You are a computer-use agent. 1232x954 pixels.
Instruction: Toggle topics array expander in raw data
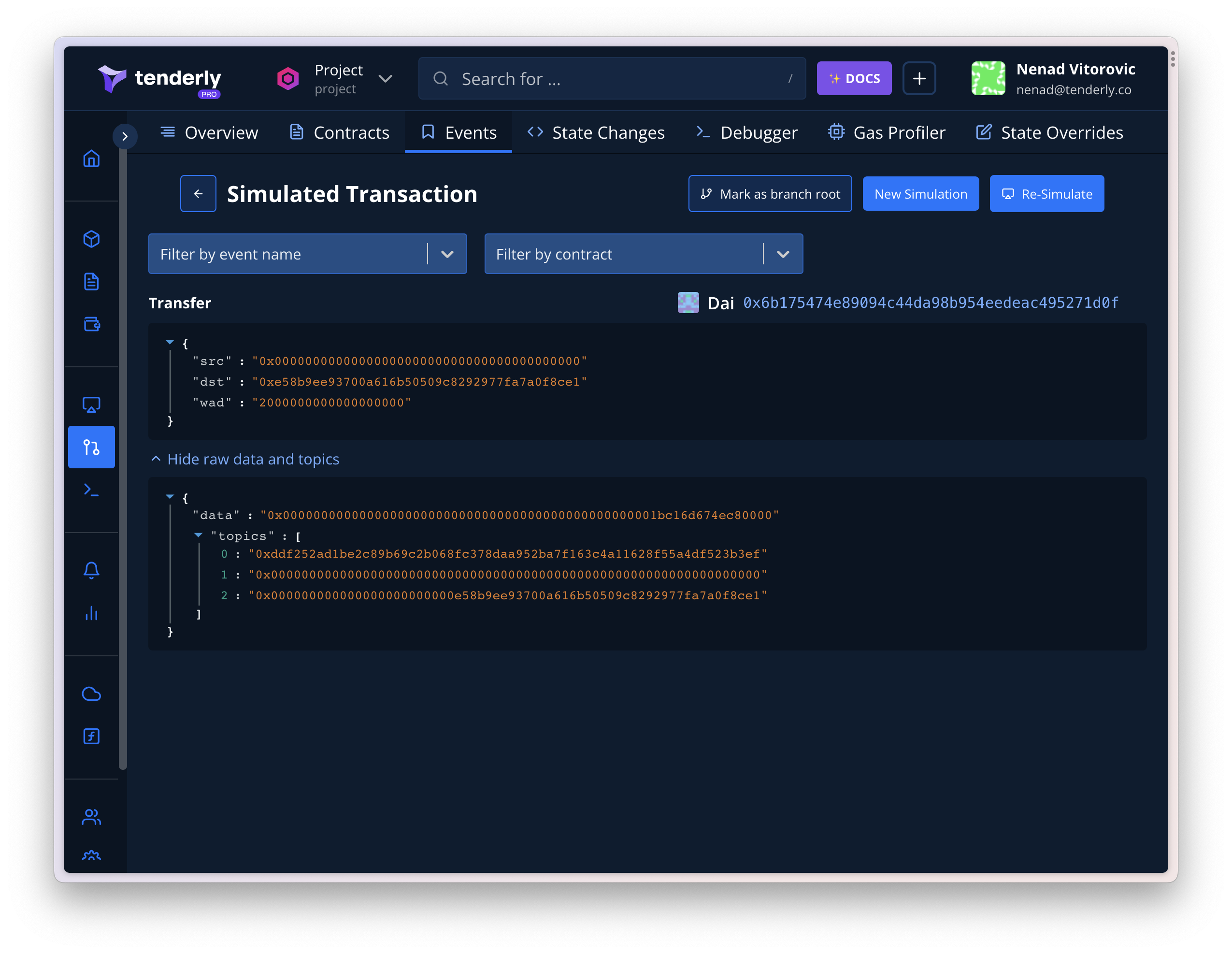198,534
